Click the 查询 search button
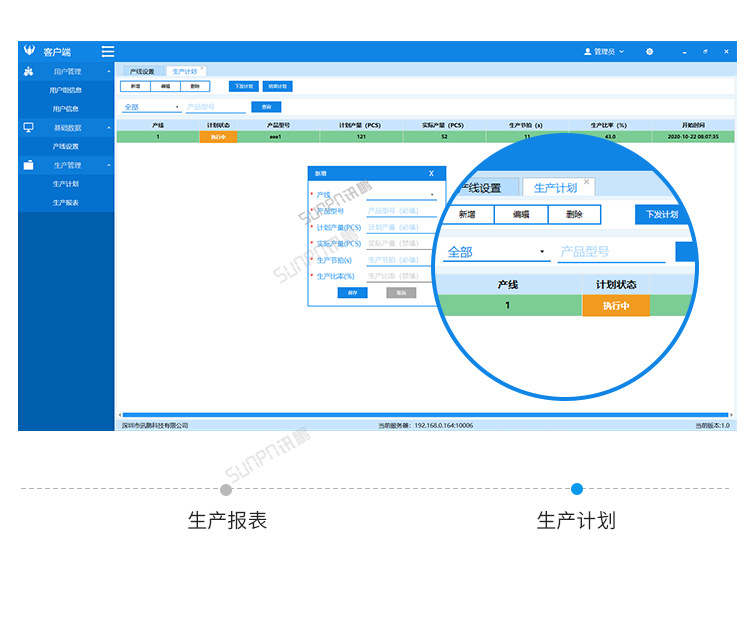 point(266,107)
